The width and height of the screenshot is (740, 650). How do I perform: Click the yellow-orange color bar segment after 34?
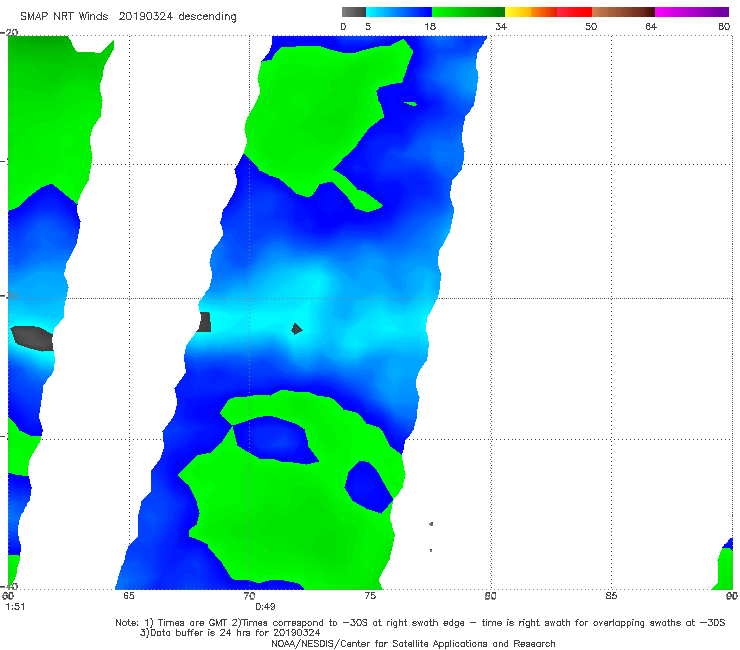click(530, 12)
